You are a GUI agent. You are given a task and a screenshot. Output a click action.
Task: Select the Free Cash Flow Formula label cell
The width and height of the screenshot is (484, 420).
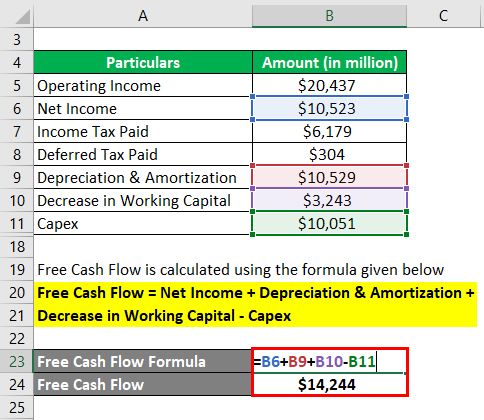pyautogui.click(x=143, y=362)
